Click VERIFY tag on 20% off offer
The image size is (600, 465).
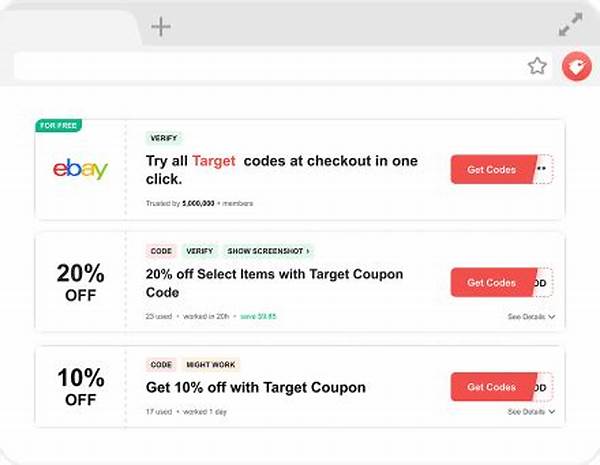click(x=199, y=251)
